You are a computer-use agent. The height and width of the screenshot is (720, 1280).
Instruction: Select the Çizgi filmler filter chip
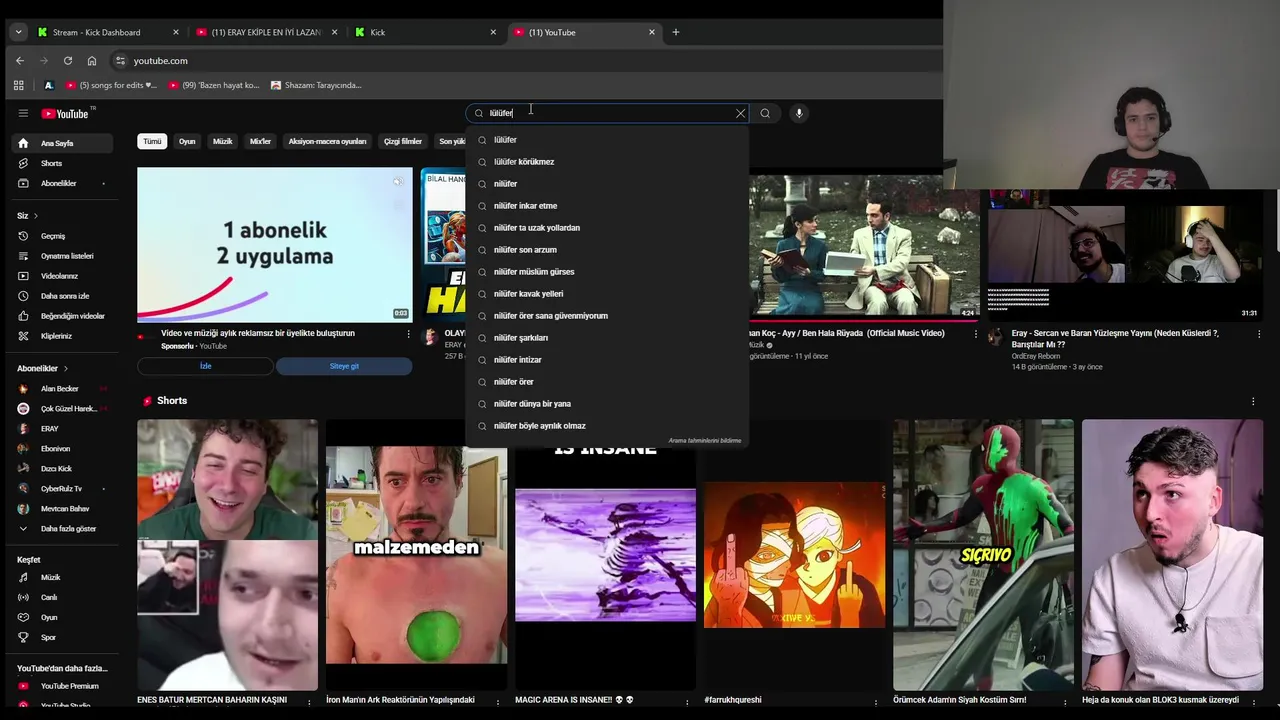[x=403, y=141]
